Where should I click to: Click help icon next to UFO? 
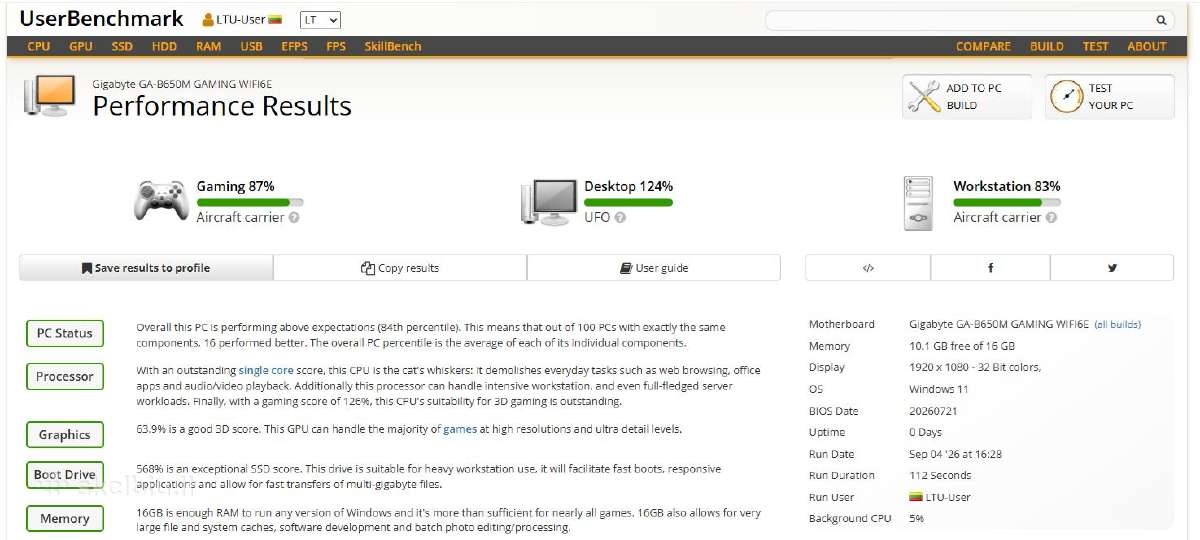coord(620,217)
